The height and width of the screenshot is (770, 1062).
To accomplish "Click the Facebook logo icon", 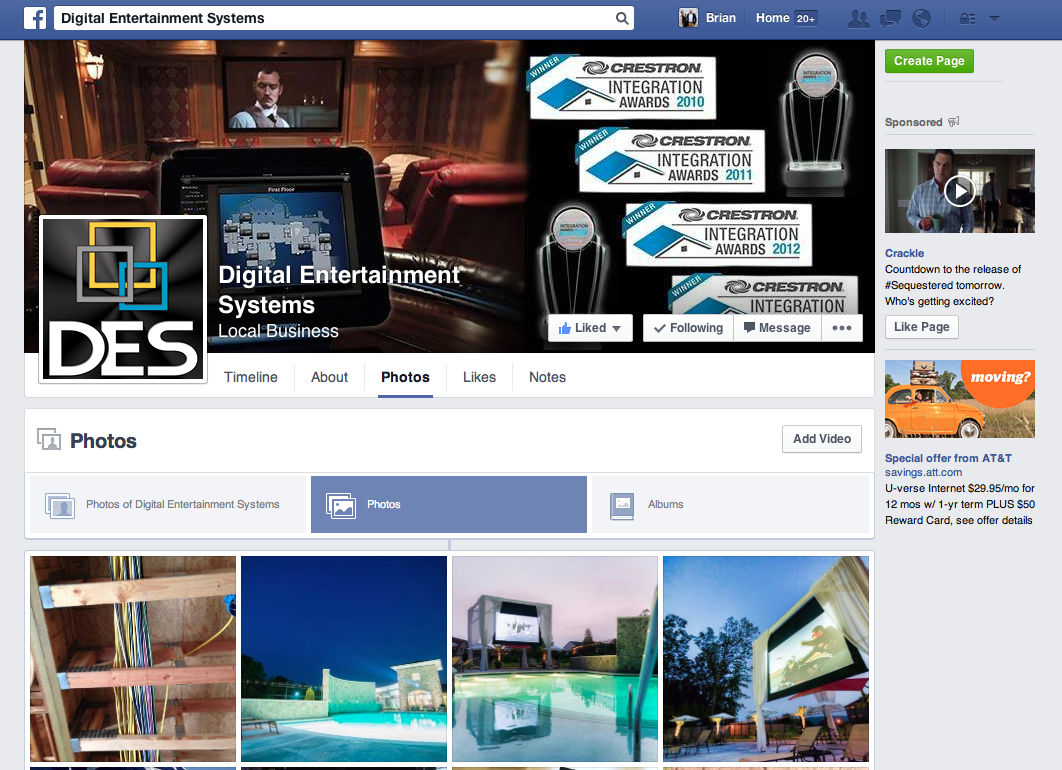I will 36,18.
